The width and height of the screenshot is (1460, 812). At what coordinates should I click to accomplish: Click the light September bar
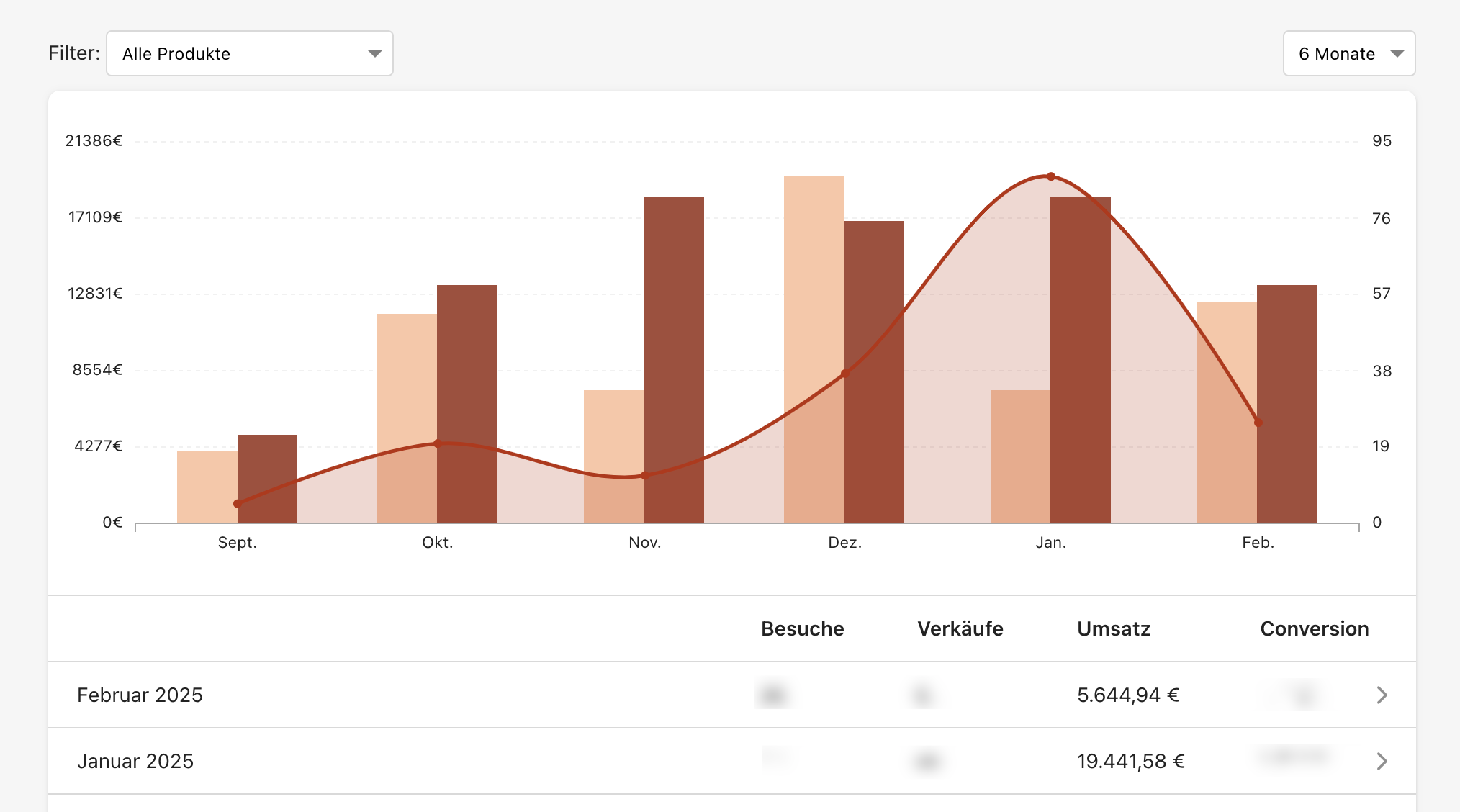pos(207,487)
